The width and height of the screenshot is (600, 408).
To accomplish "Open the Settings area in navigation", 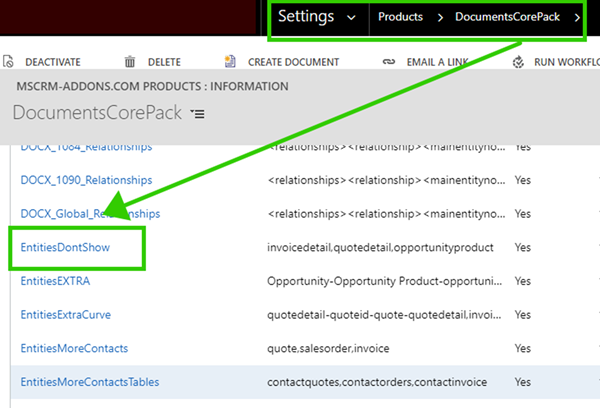I will (306, 18).
